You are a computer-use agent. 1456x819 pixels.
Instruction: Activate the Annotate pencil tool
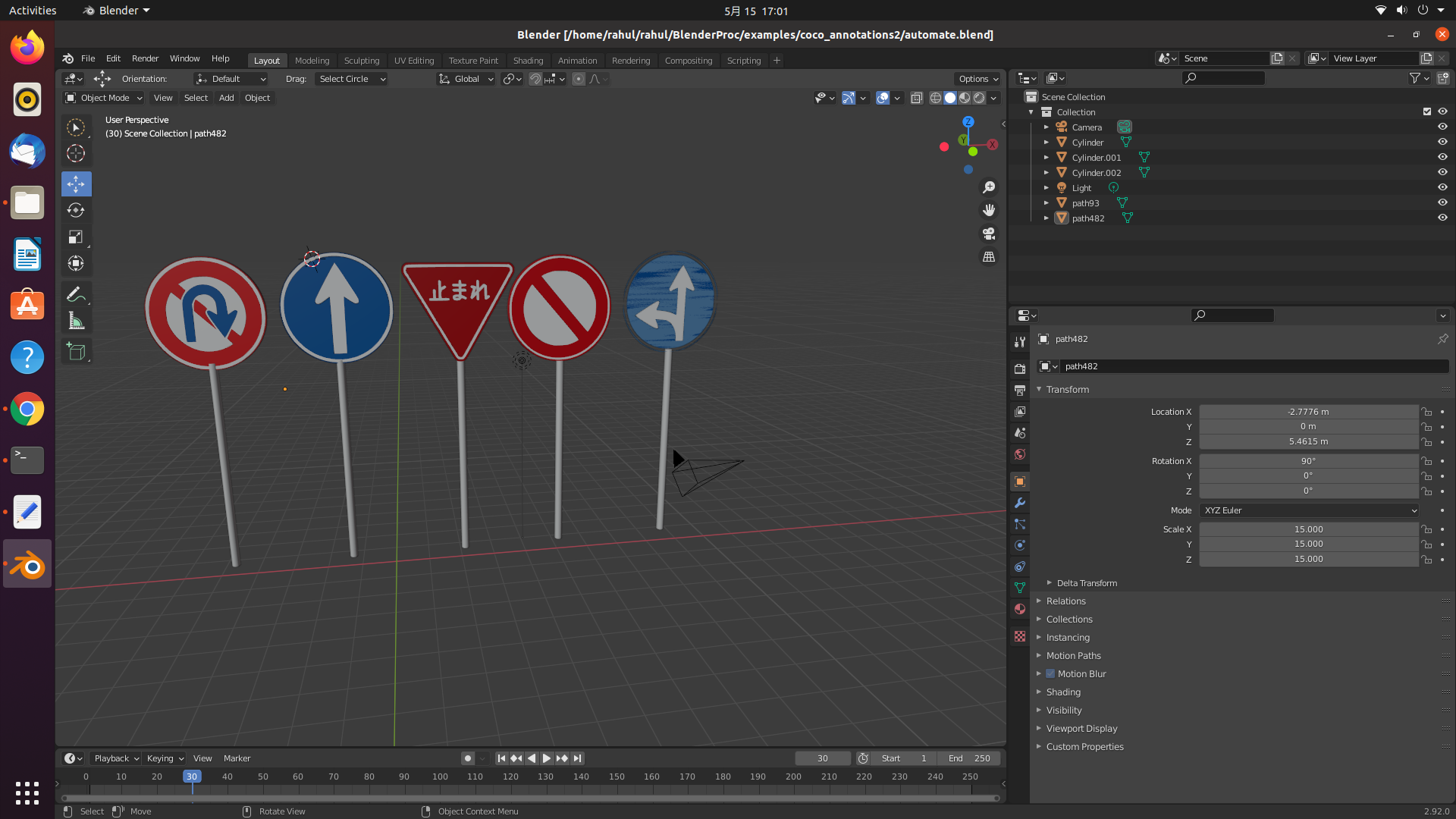tap(76, 294)
